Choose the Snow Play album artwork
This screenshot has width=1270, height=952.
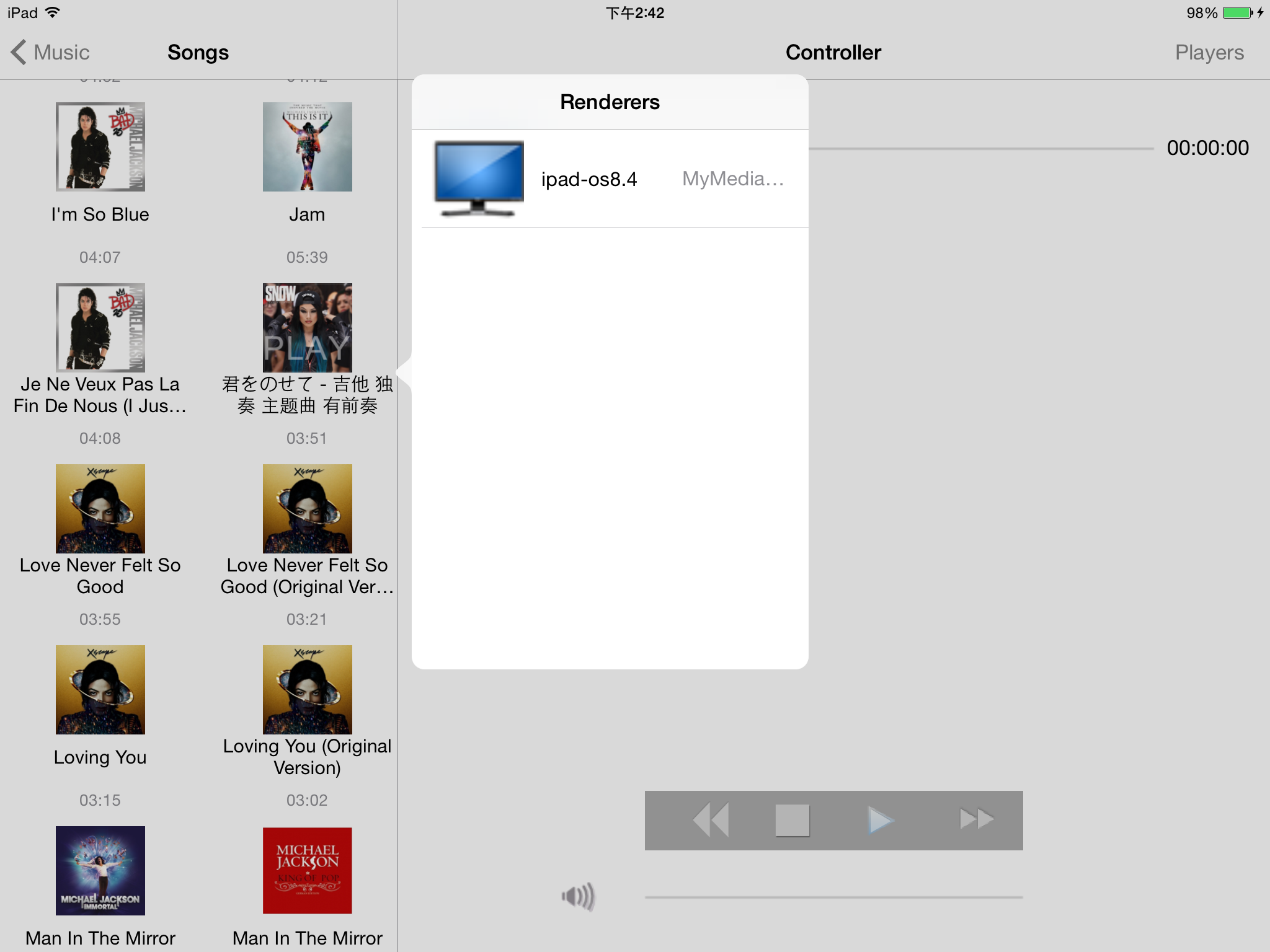click(x=307, y=327)
